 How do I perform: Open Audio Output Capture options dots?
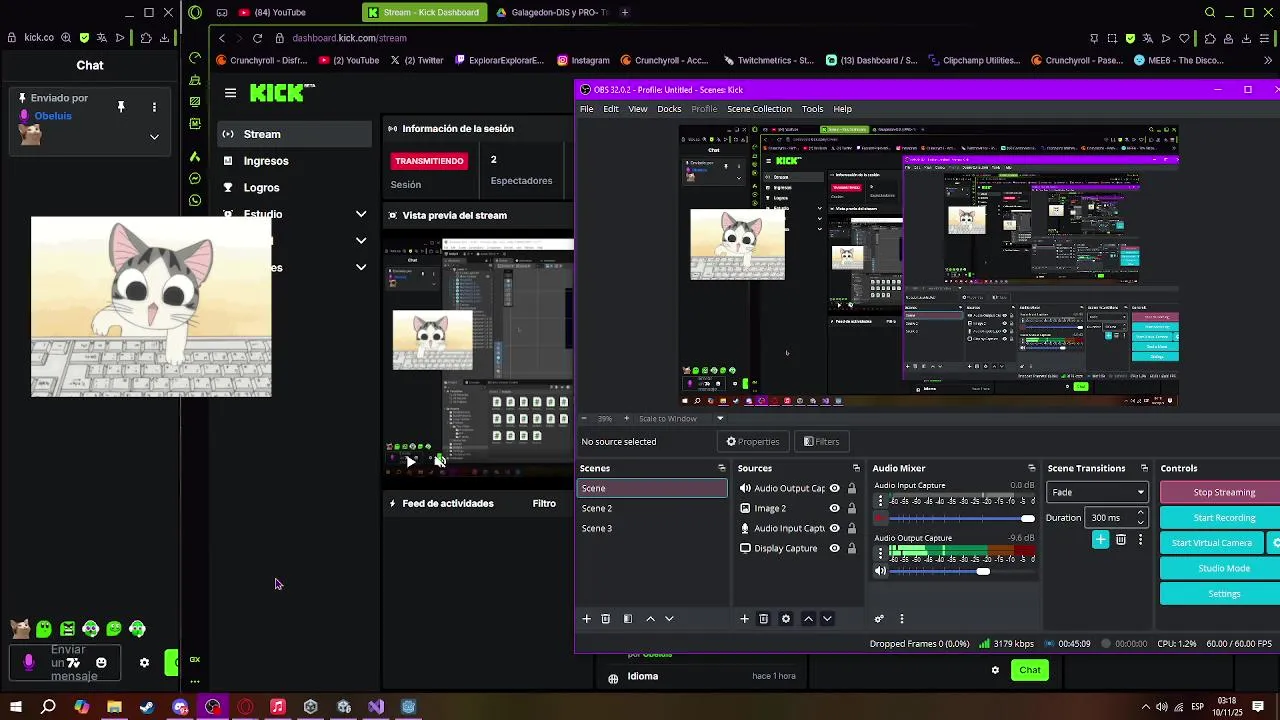[880, 554]
